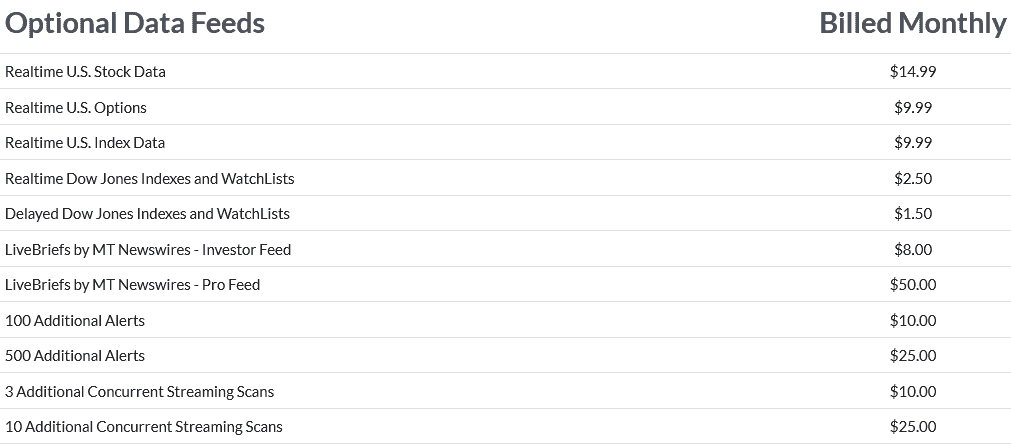Click the $25.00 price for 10 streaming scans
The image size is (1011, 445).
click(912, 426)
